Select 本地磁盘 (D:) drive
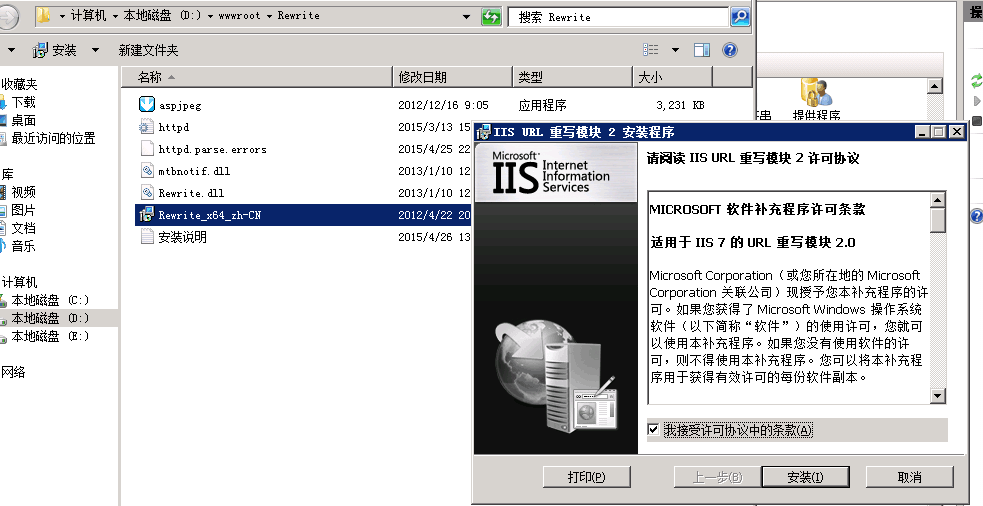Image resolution: width=983 pixels, height=506 pixels. click(50, 319)
